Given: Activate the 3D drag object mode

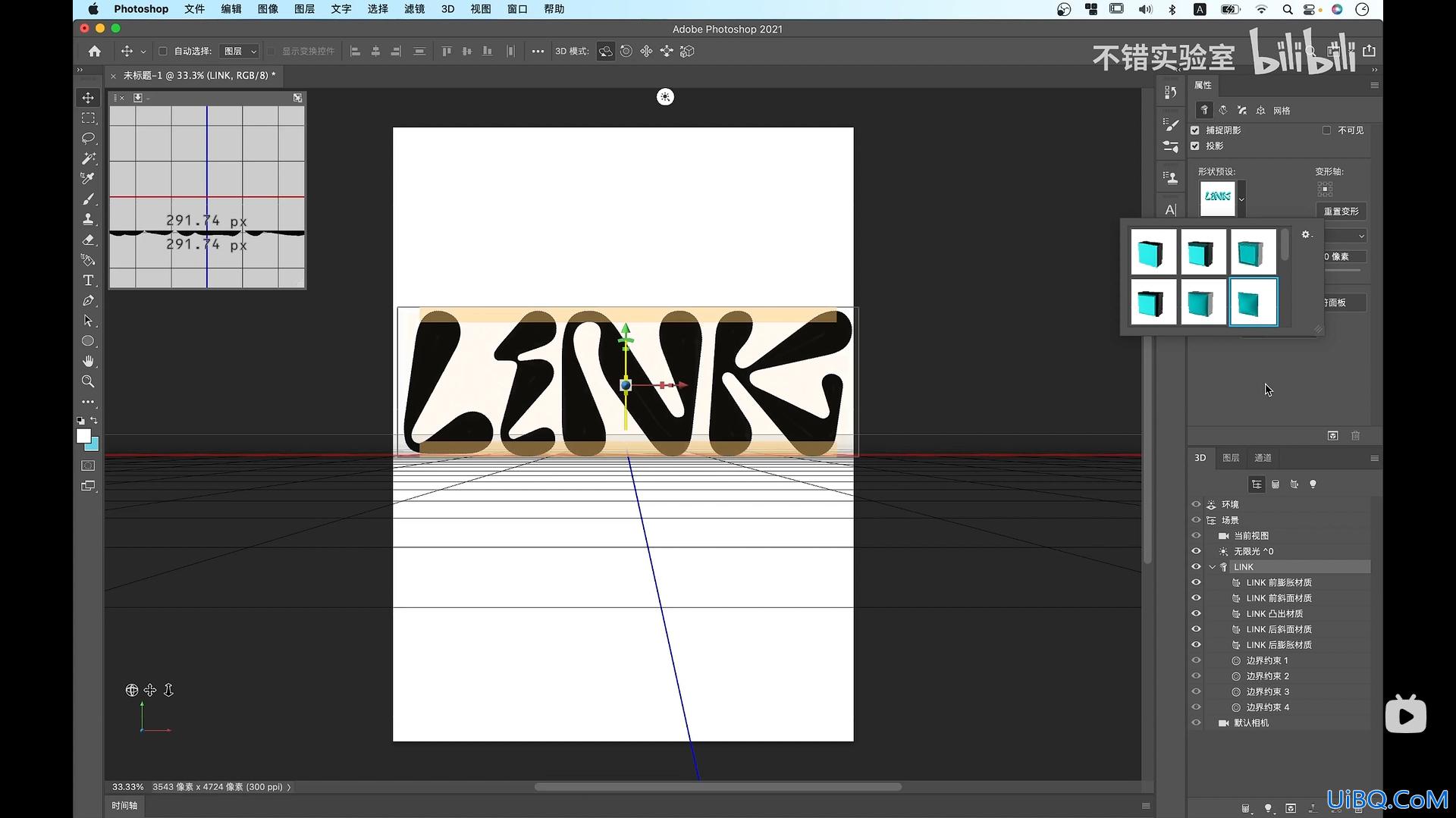Looking at the screenshot, I should [x=646, y=52].
